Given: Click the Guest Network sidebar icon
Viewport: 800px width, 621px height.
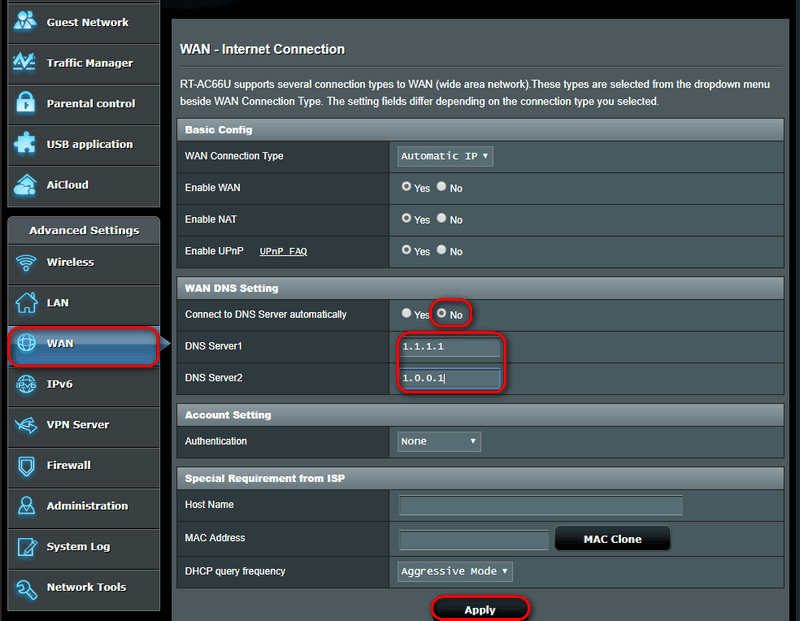Looking at the screenshot, I should (x=25, y=21).
